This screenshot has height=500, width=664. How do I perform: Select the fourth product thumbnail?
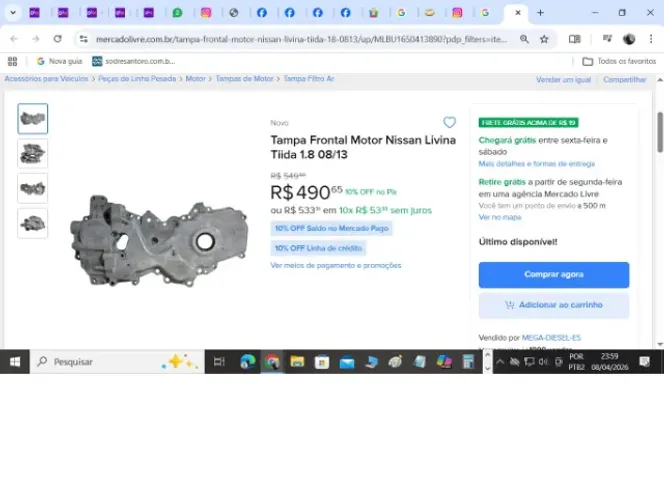[33, 223]
